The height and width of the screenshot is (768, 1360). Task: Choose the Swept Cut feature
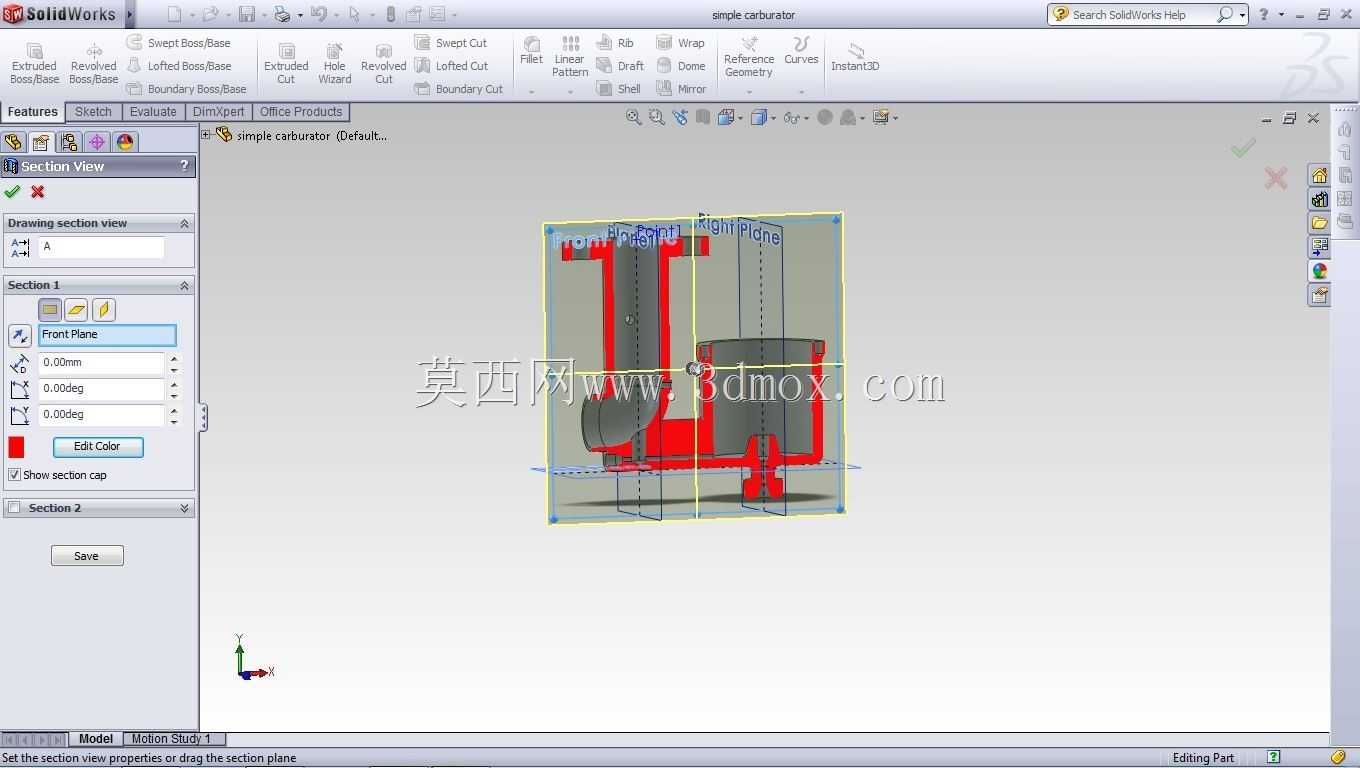451,43
